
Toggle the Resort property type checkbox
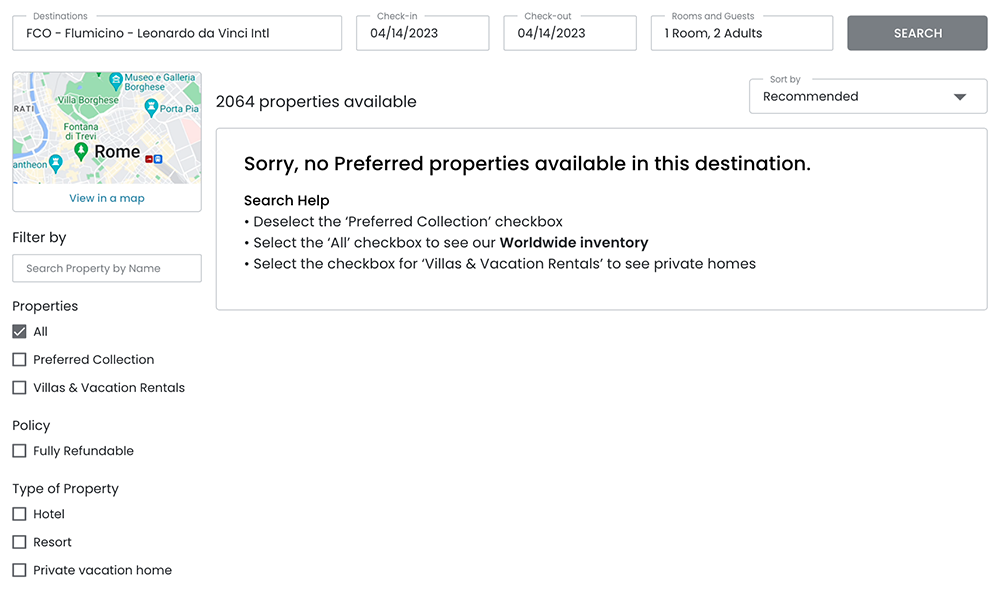[x=19, y=542]
